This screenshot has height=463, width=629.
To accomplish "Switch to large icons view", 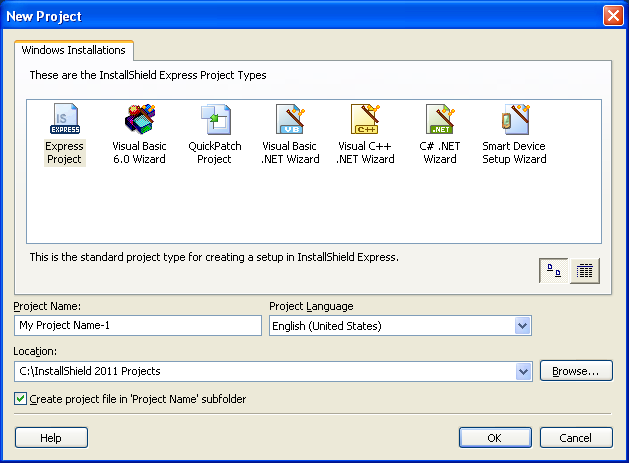I will pos(554,271).
